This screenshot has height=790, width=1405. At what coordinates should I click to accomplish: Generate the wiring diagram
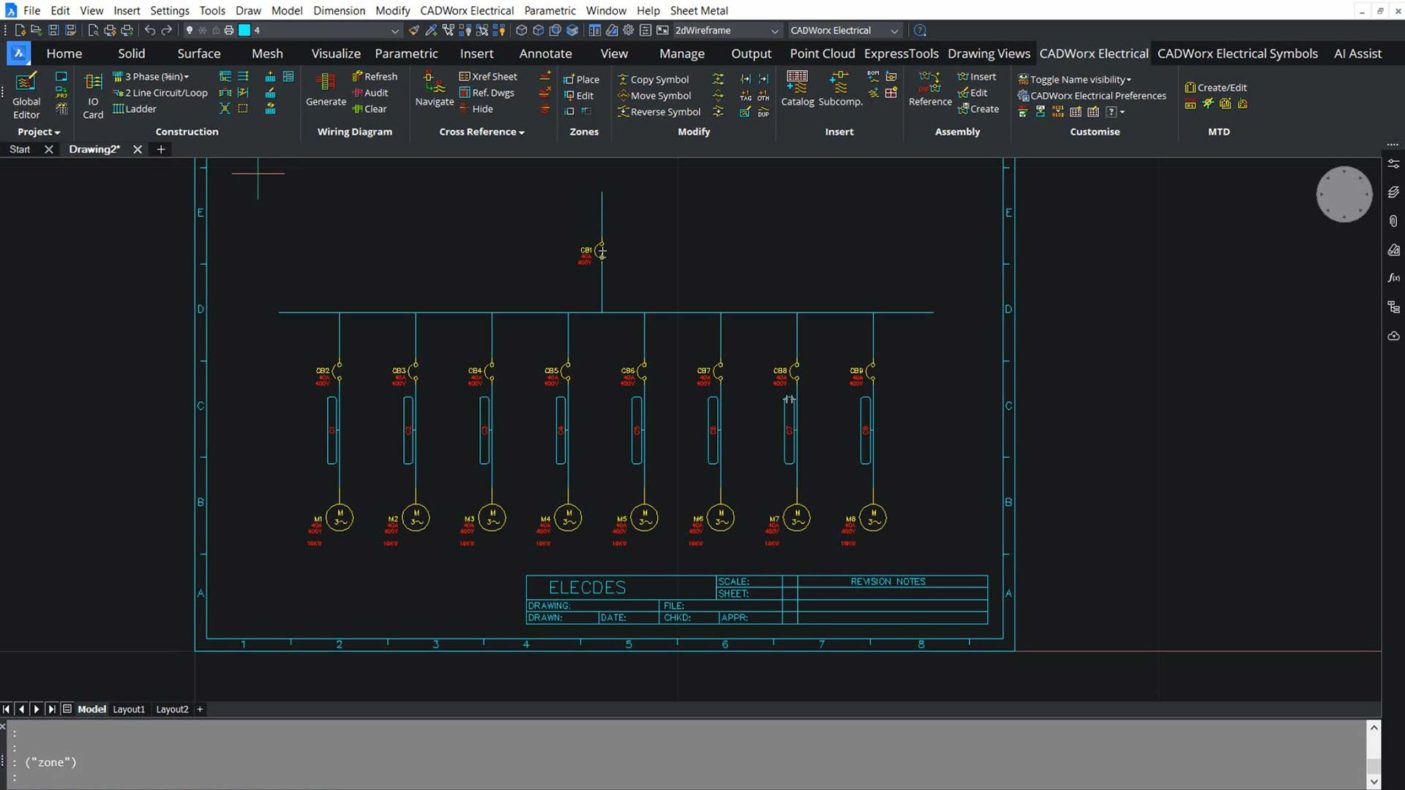tap(325, 89)
